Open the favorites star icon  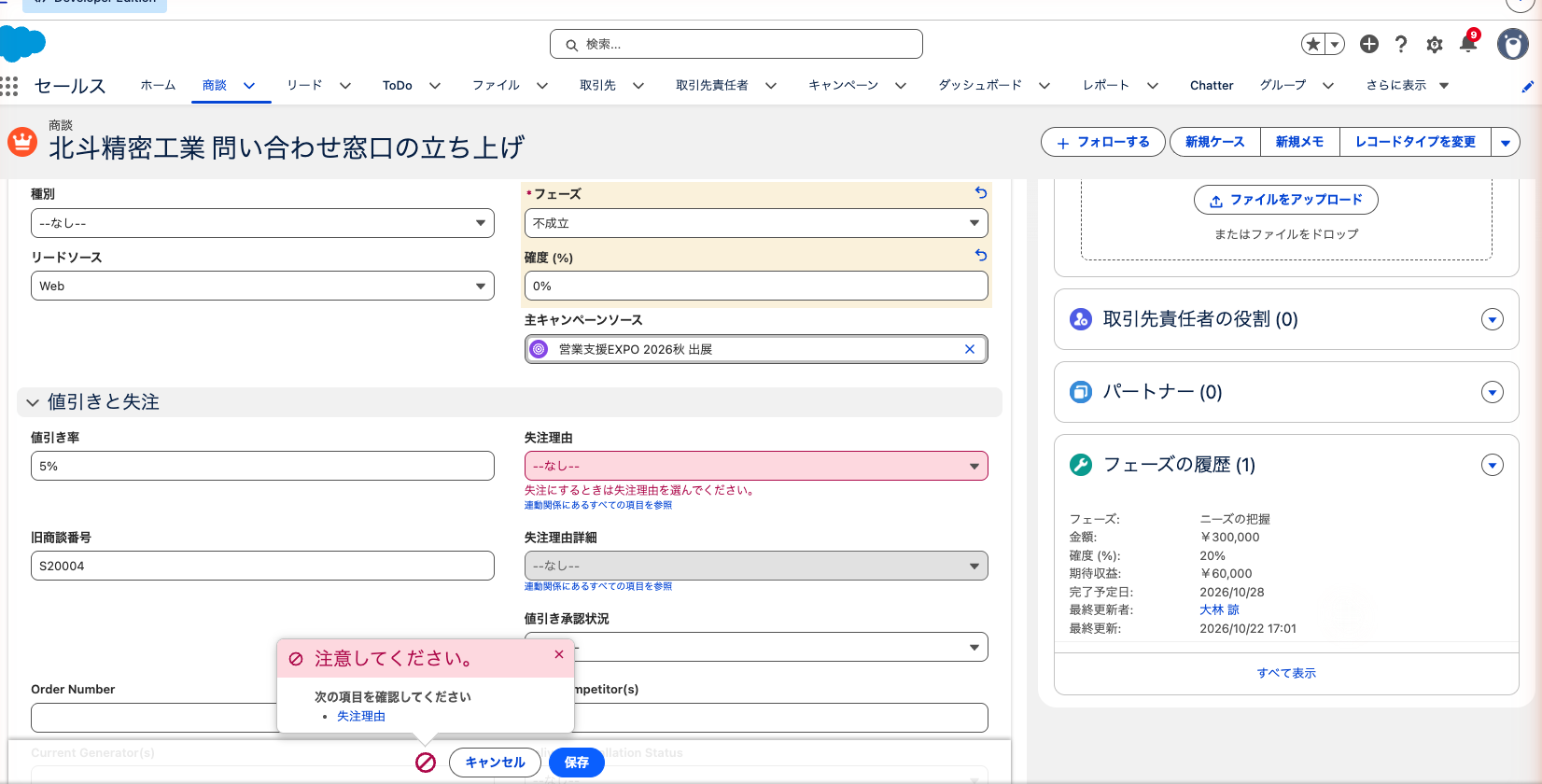coord(1313,44)
